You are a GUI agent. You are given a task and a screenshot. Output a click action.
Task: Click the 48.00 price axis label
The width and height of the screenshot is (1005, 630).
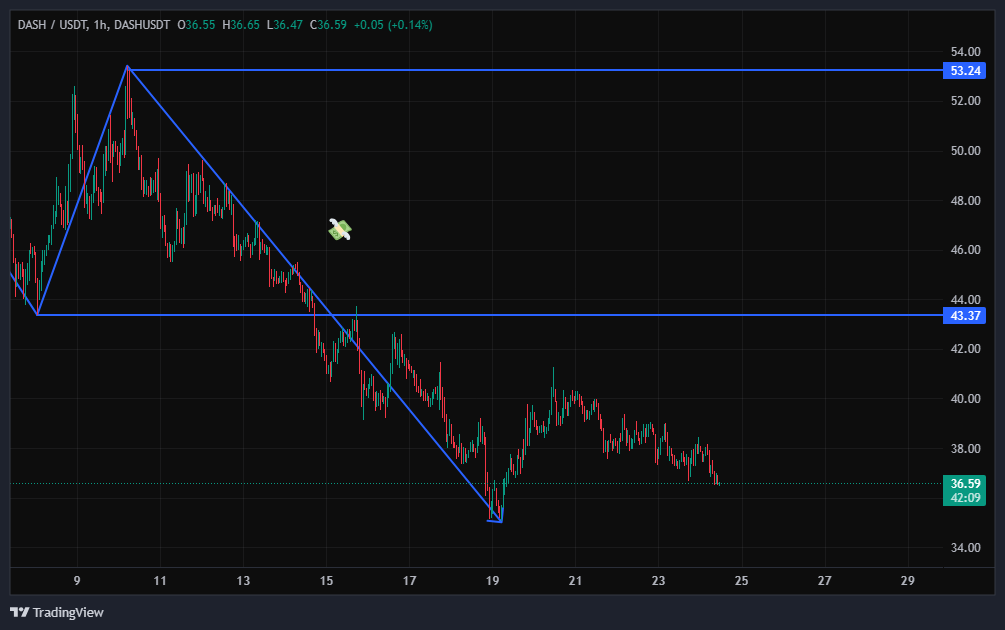tap(965, 201)
